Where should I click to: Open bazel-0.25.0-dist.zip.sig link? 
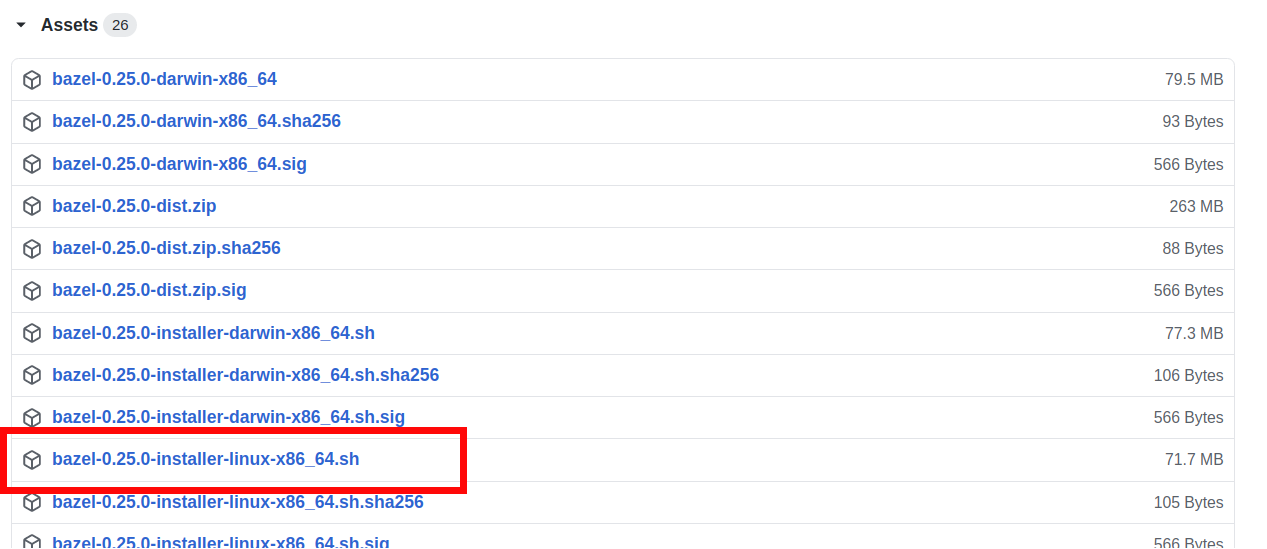point(149,290)
